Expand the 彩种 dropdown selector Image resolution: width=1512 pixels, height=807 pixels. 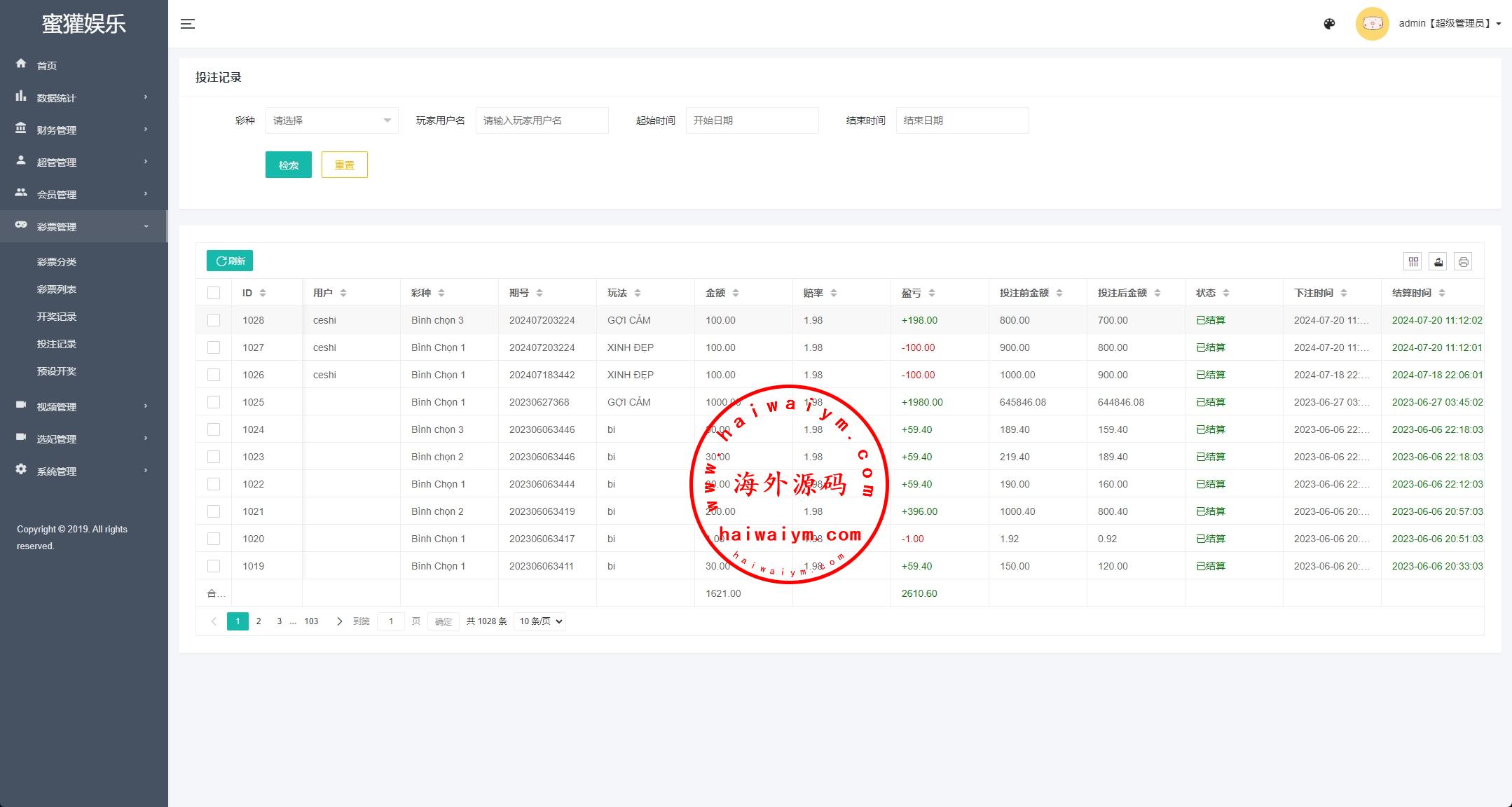330,120
